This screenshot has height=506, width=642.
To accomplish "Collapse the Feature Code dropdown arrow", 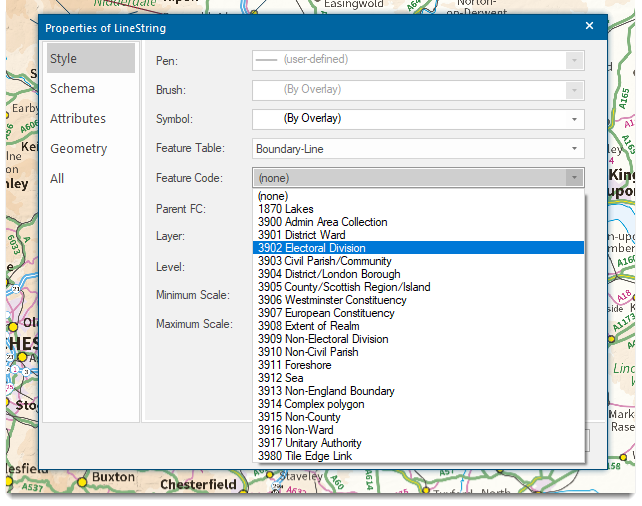I will click(x=574, y=178).
